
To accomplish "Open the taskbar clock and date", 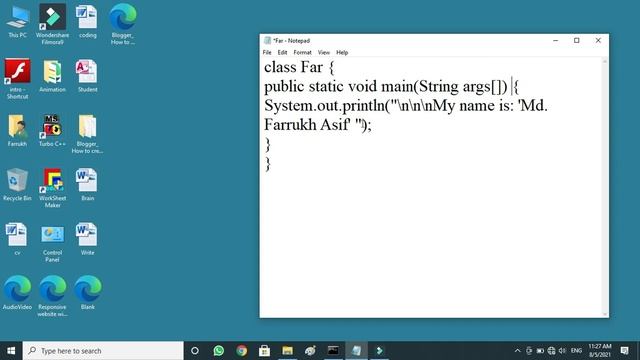I will click(600, 351).
